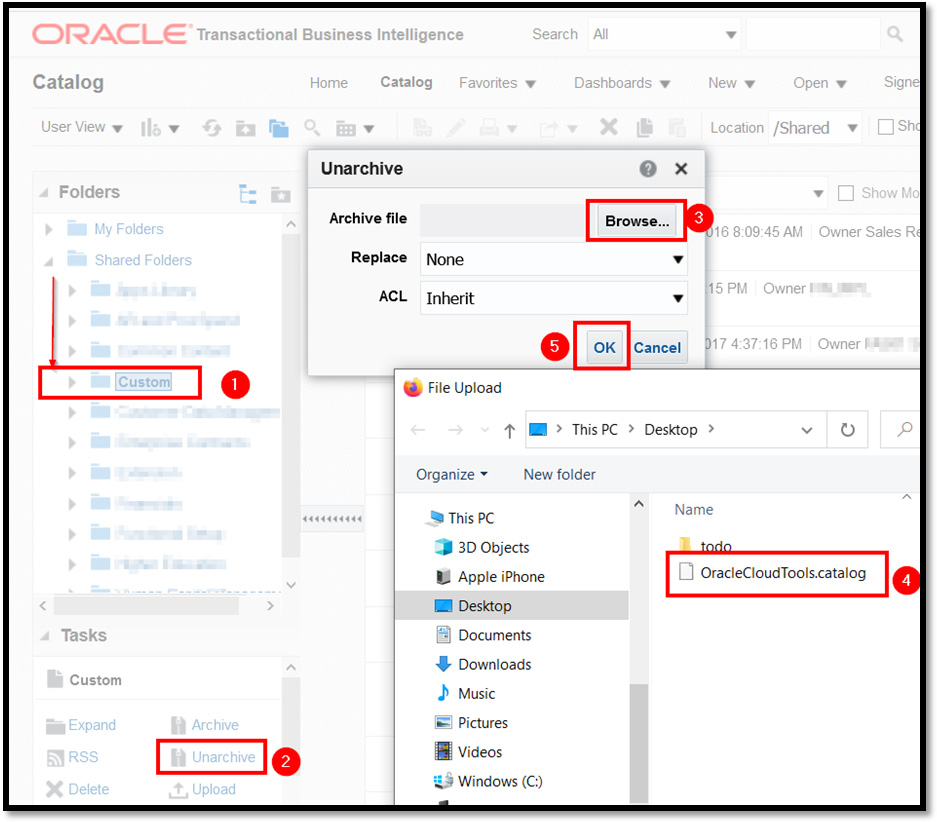Viewport: 937px width, 822px height.
Task: Click the New Folder icon in Catalog toolbar
Action: point(245,128)
